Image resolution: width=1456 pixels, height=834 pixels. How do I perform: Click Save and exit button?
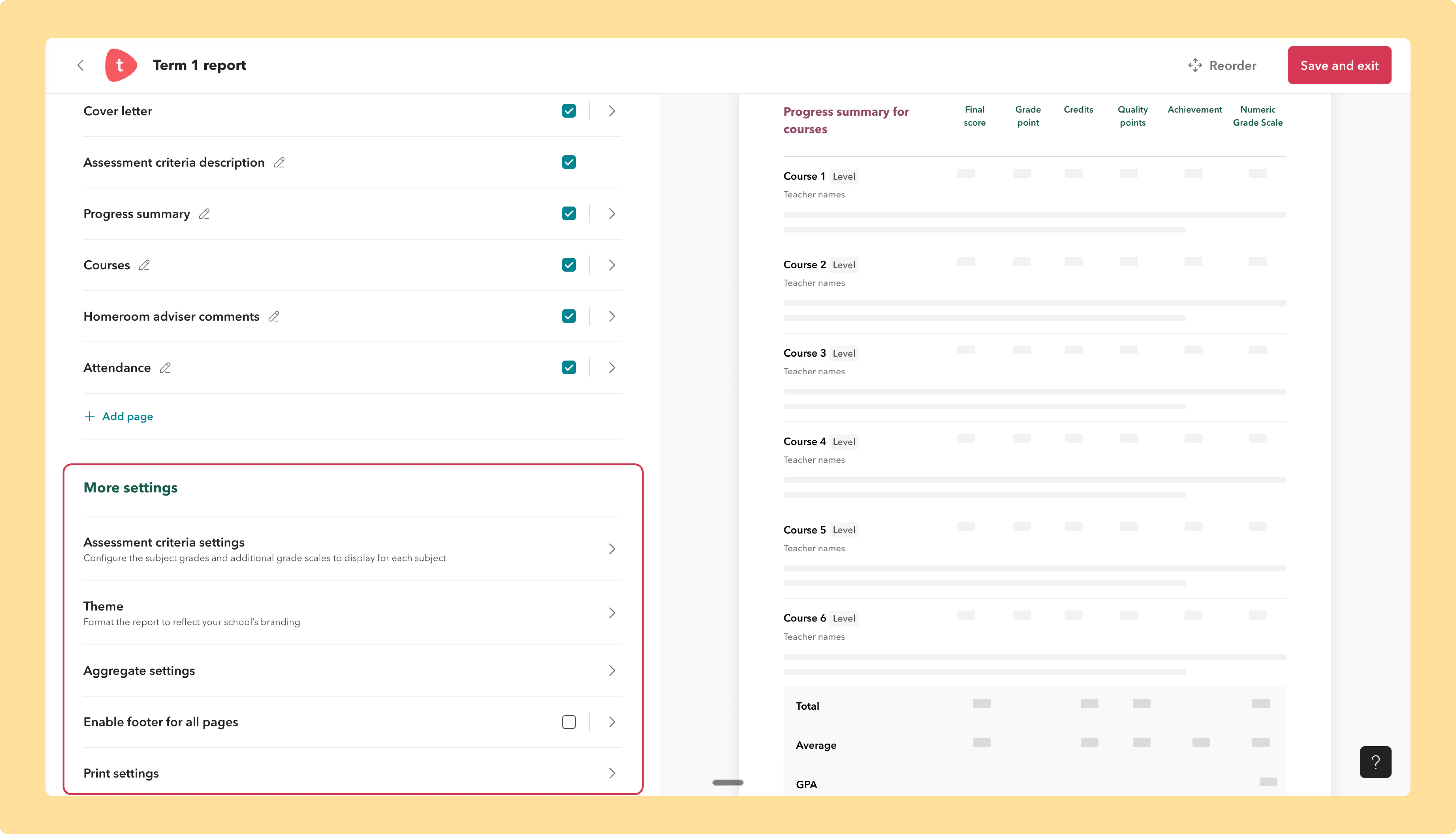[1339, 65]
